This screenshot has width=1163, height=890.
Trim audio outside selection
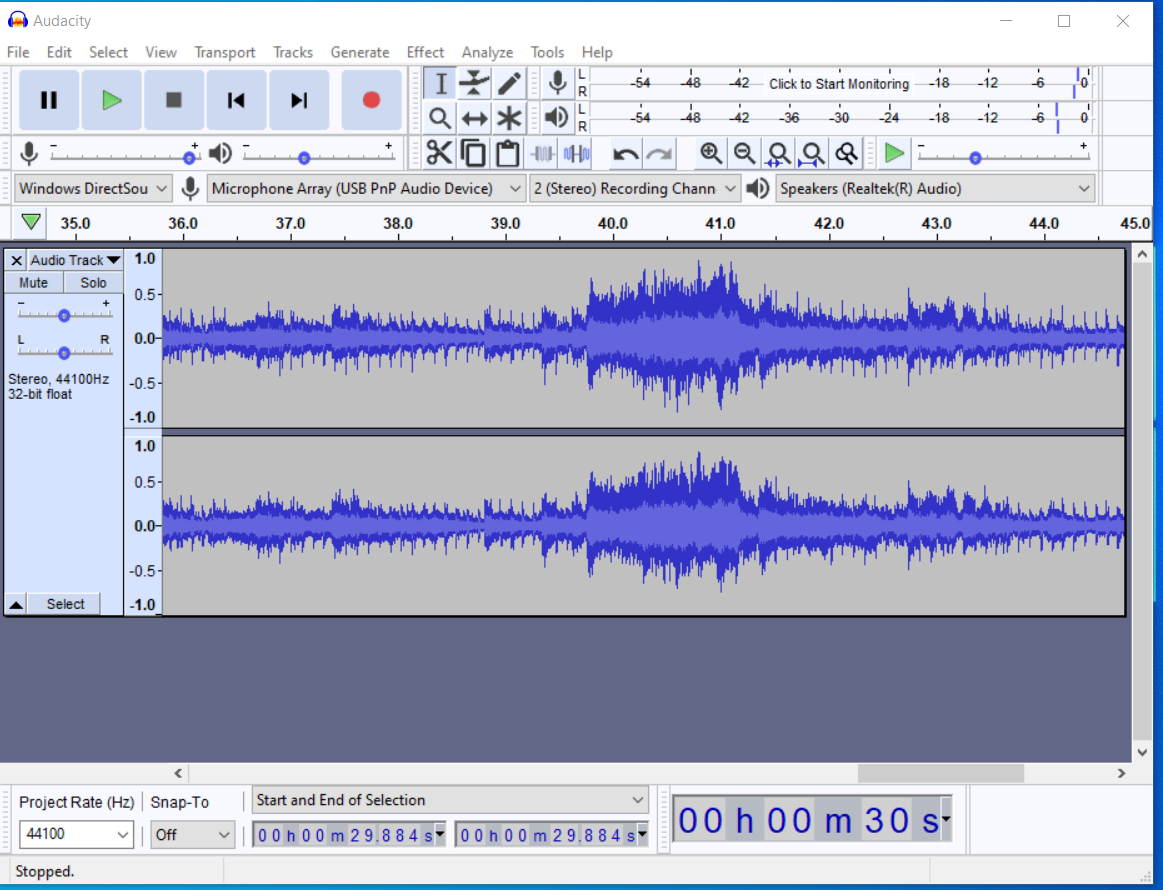pos(542,154)
